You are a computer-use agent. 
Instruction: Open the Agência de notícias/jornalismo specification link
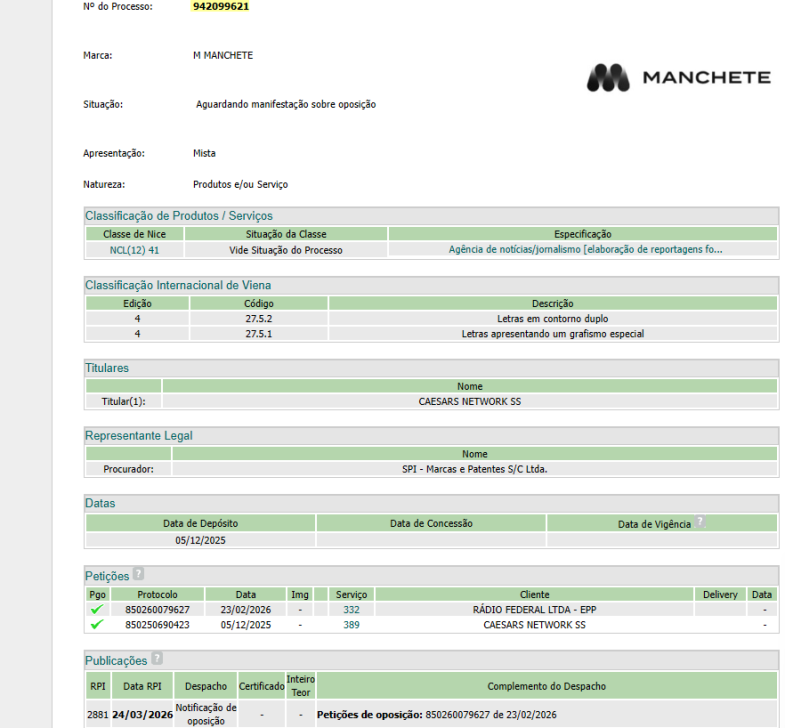pos(585,249)
